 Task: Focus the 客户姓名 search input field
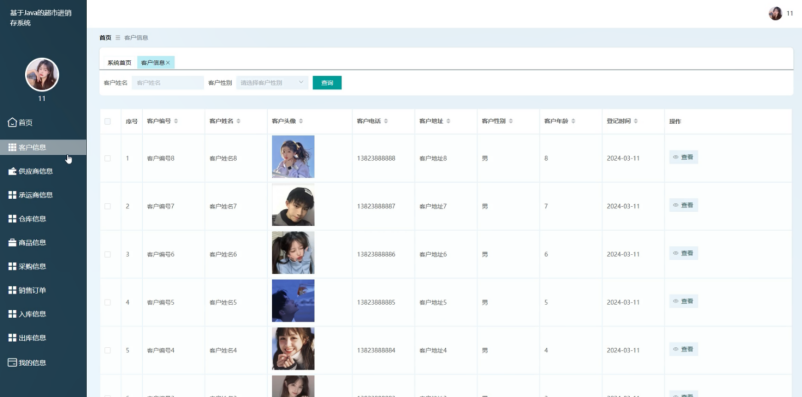tap(168, 82)
